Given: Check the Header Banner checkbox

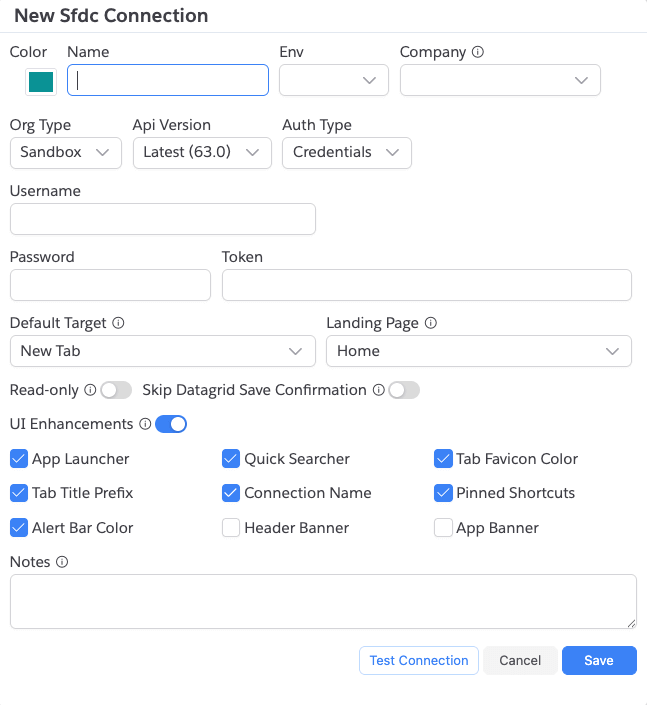Looking at the screenshot, I should [x=230, y=528].
